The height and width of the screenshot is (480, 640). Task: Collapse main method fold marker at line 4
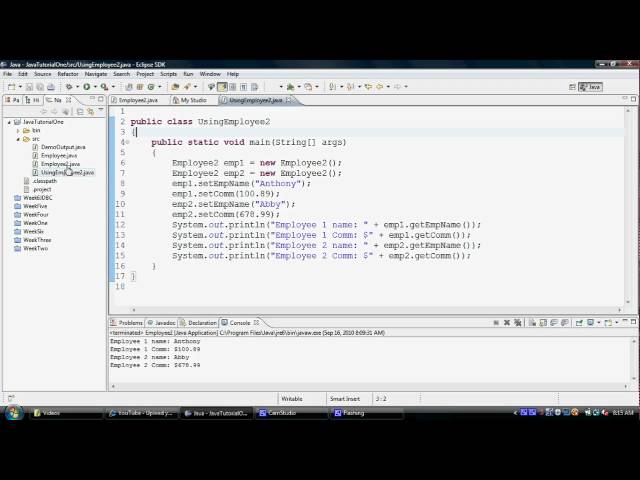127,142
